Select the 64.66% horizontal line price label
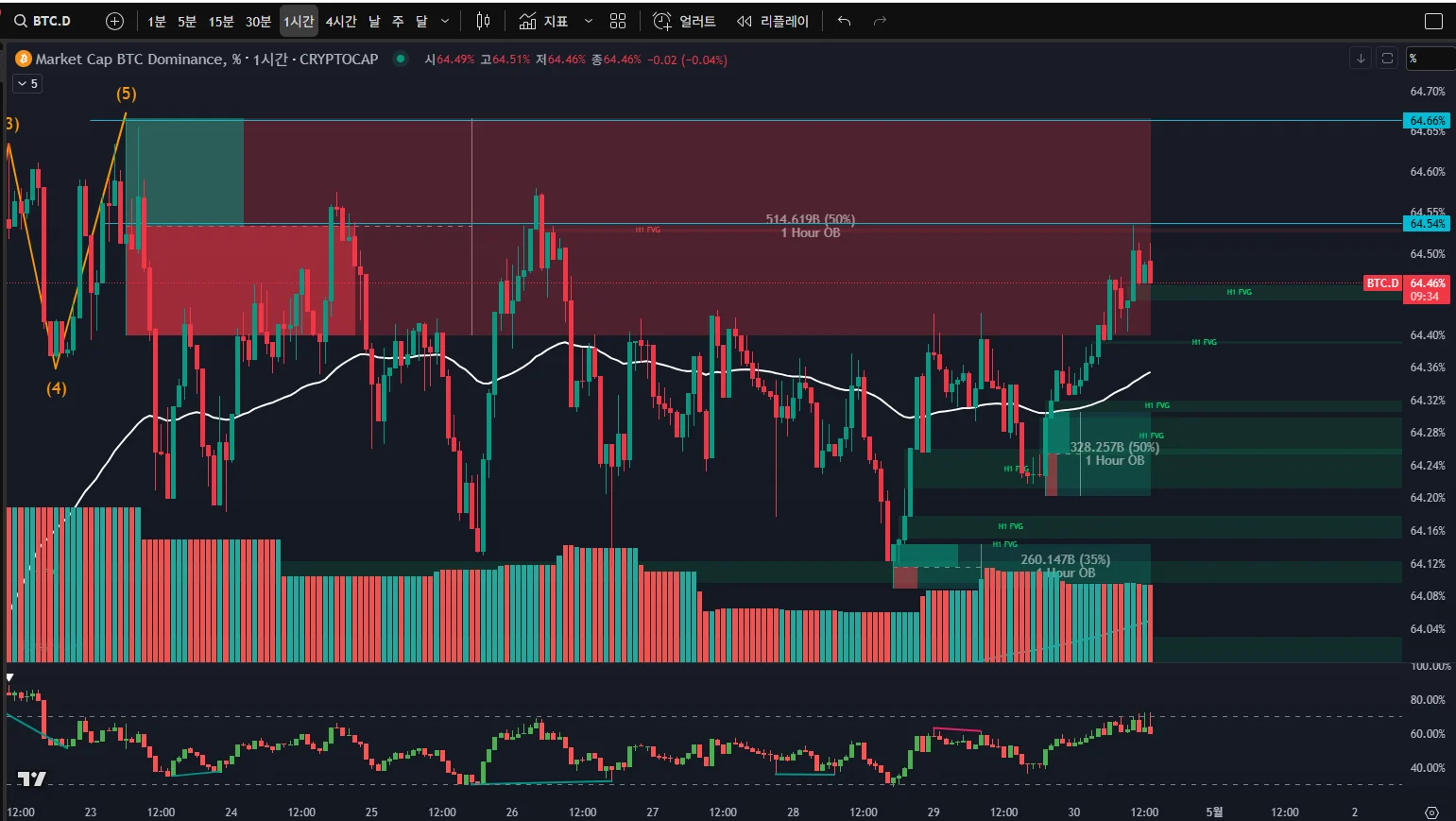 click(1428, 121)
